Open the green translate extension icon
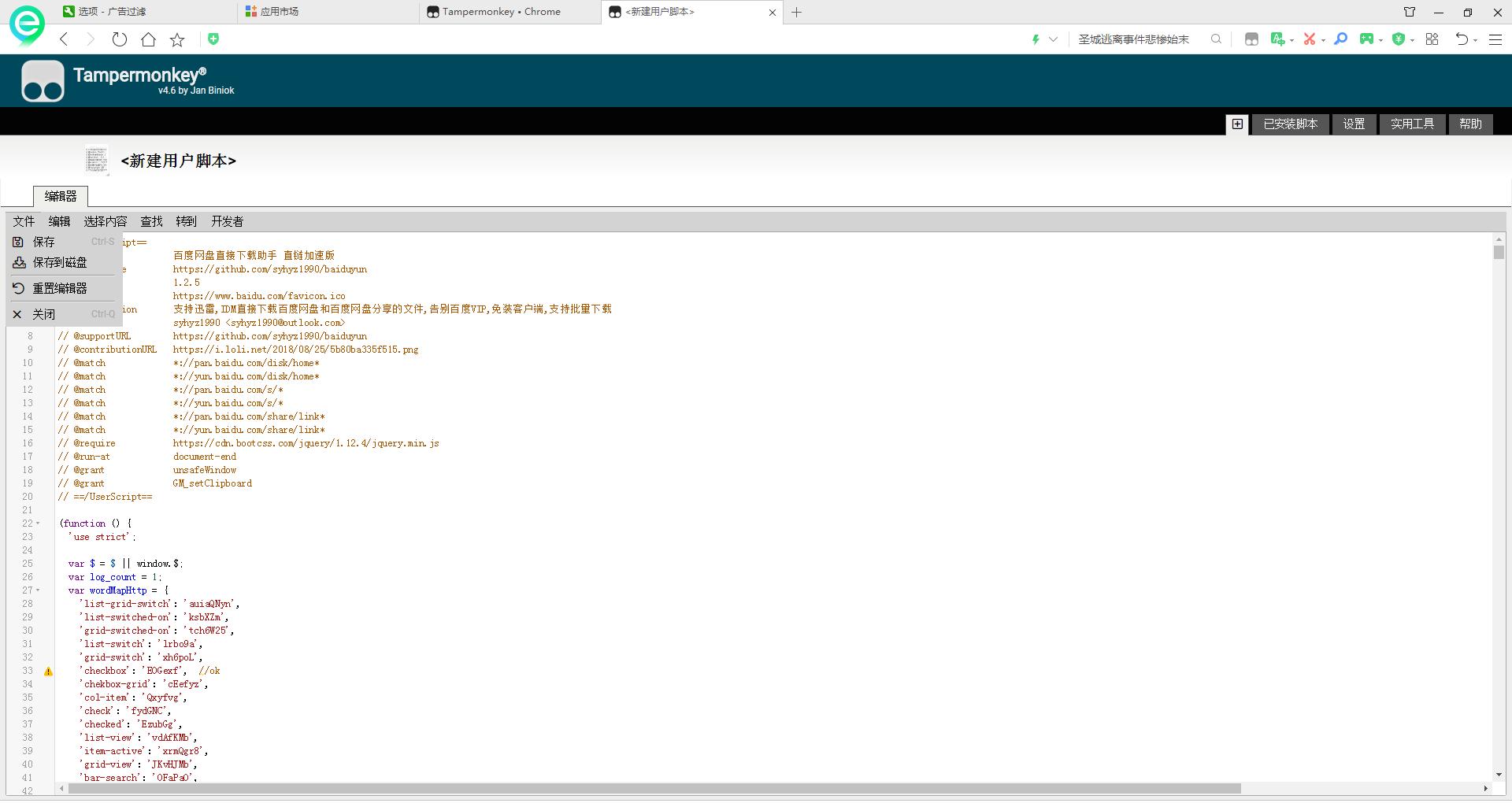Viewport: 1512px width, 803px height. pyautogui.click(x=1277, y=39)
